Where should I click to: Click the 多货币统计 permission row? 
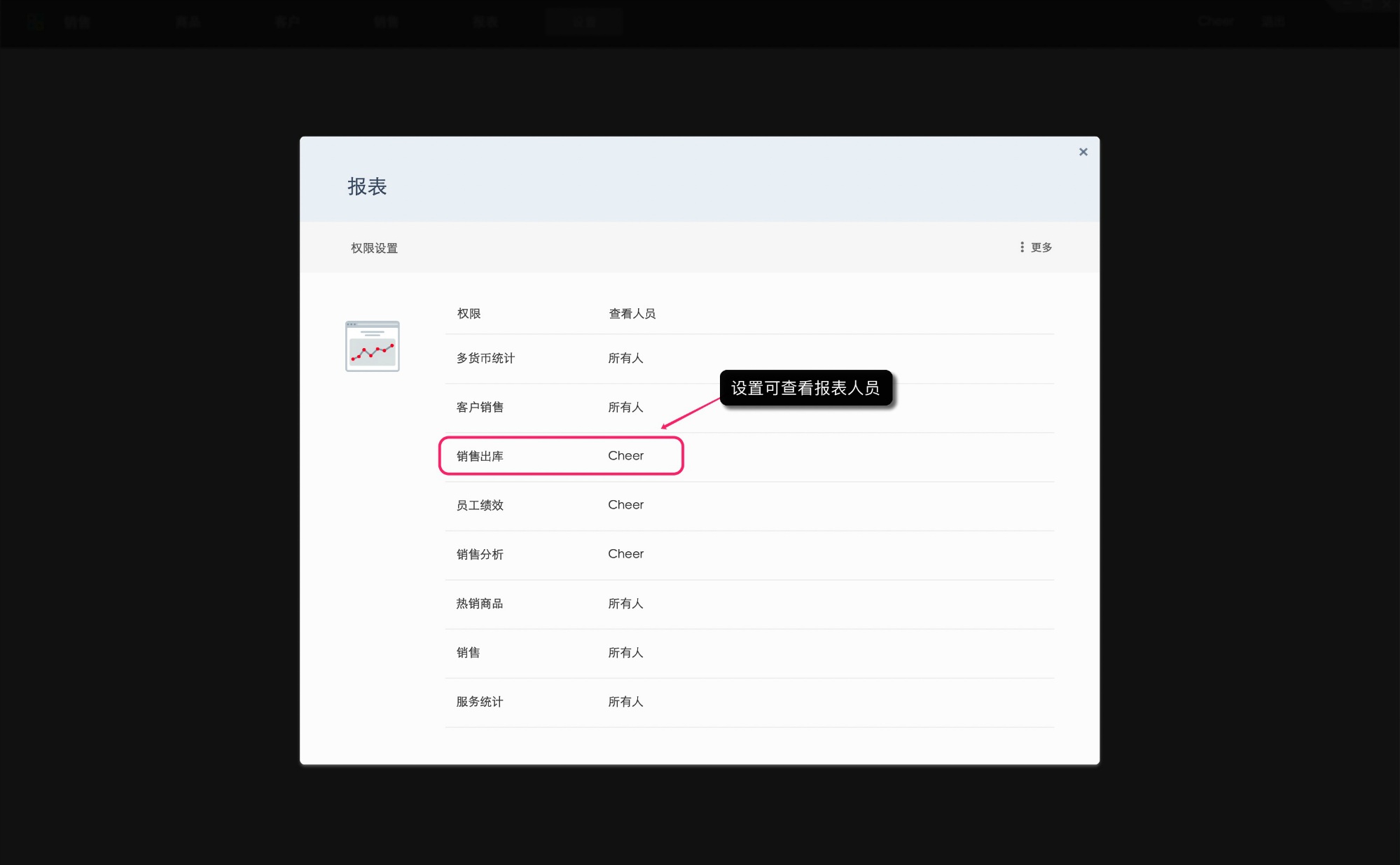point(749,359)
